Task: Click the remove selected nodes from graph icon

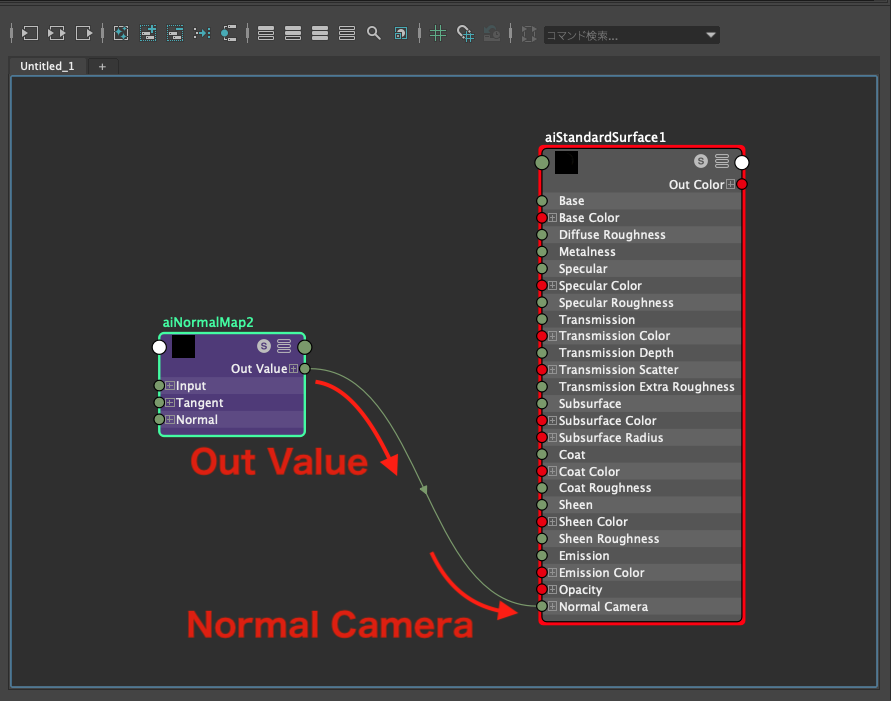Action: tap(175, 33)
